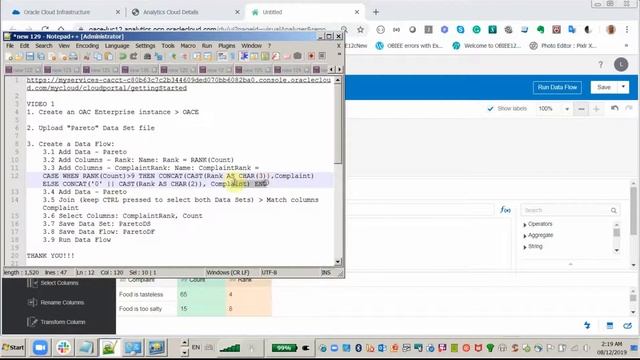640x360 pixels.
Task: Click 'Windows (CR LF)' in Notepad++ status bar
Action: tap(228, 272)
